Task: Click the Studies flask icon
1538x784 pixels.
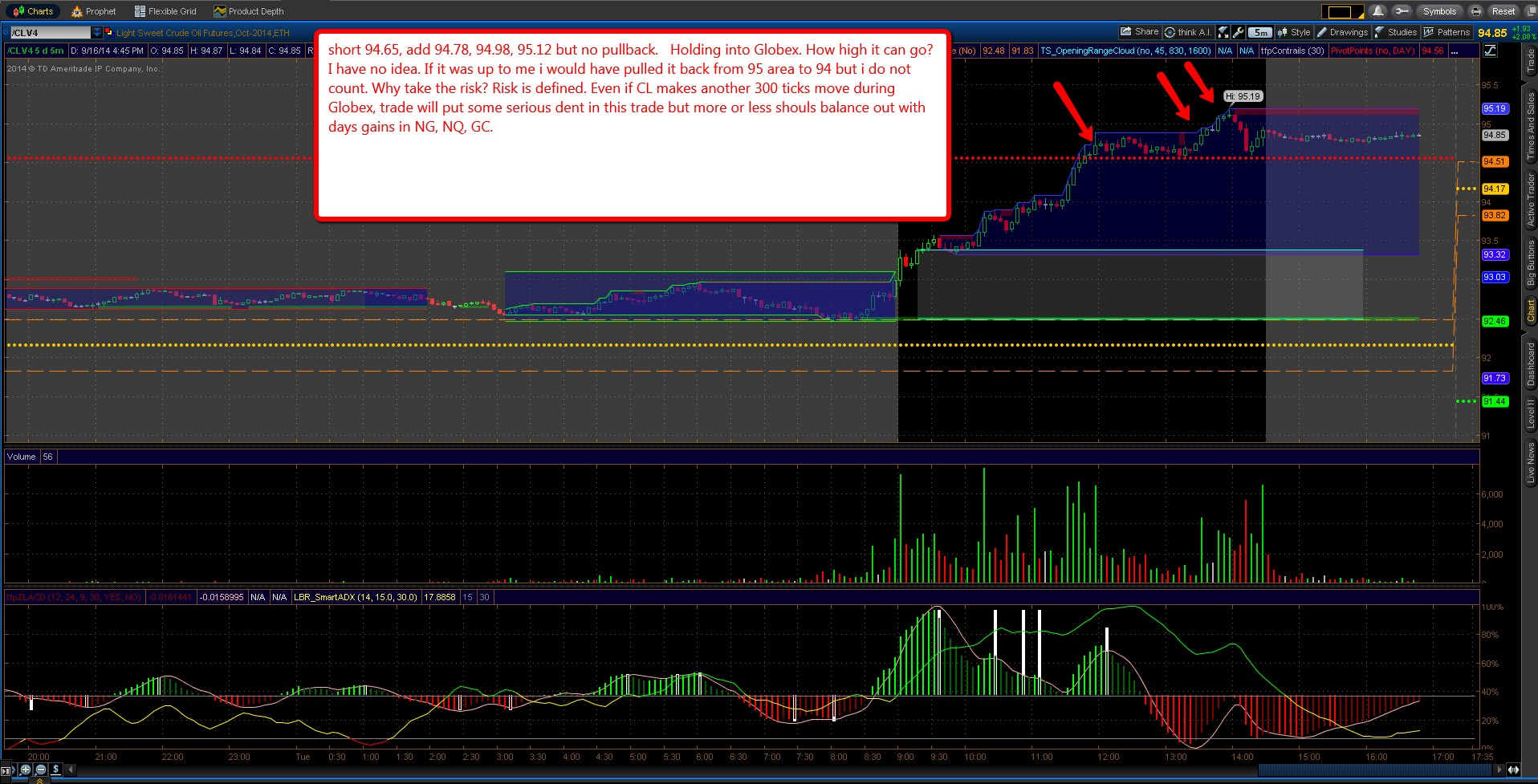Action: click(1380, 32)
